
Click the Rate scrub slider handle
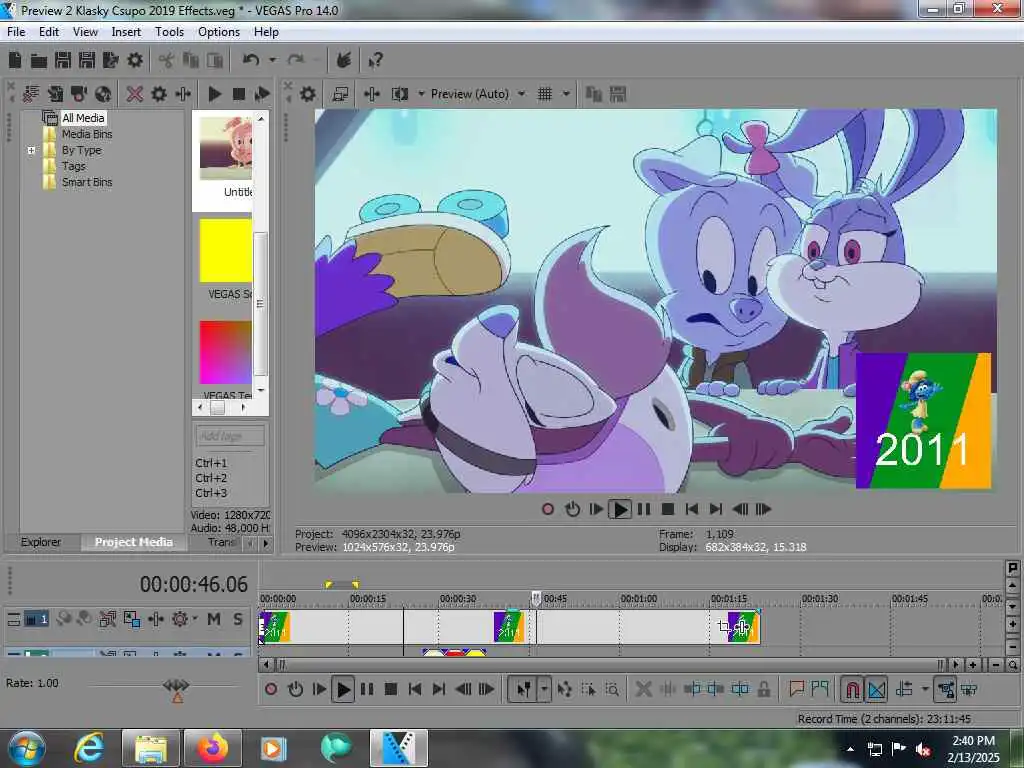(176, 685)
